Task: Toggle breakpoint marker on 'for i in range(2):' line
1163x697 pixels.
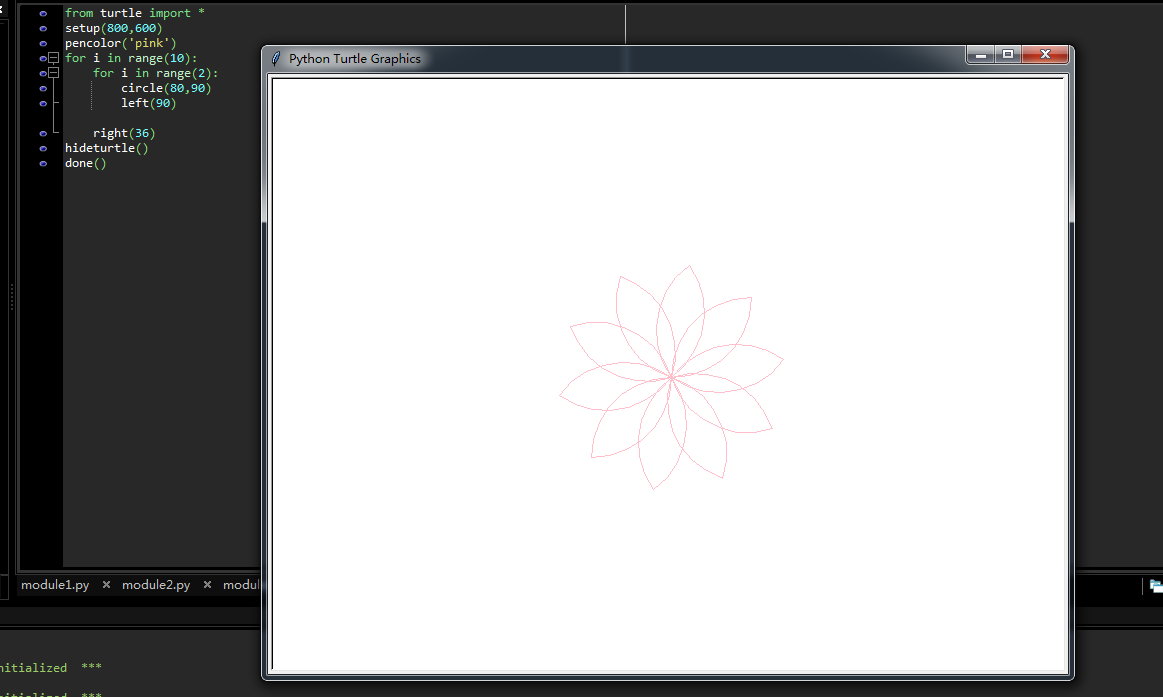Action: tap(43, 73)
